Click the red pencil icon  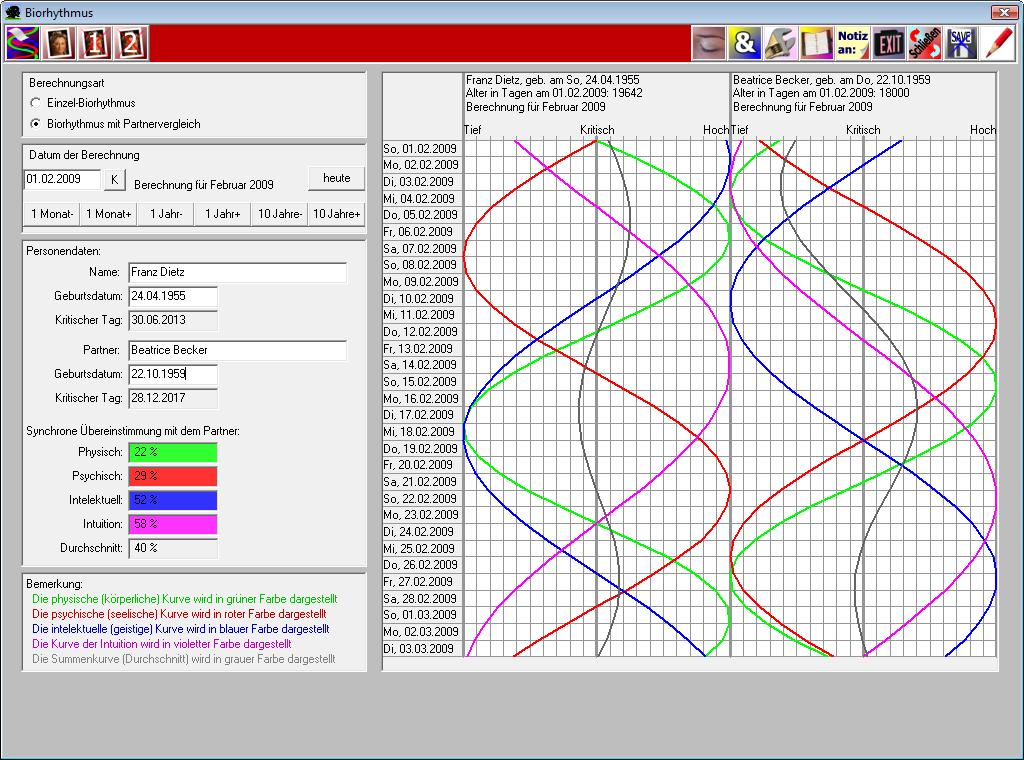997,43
